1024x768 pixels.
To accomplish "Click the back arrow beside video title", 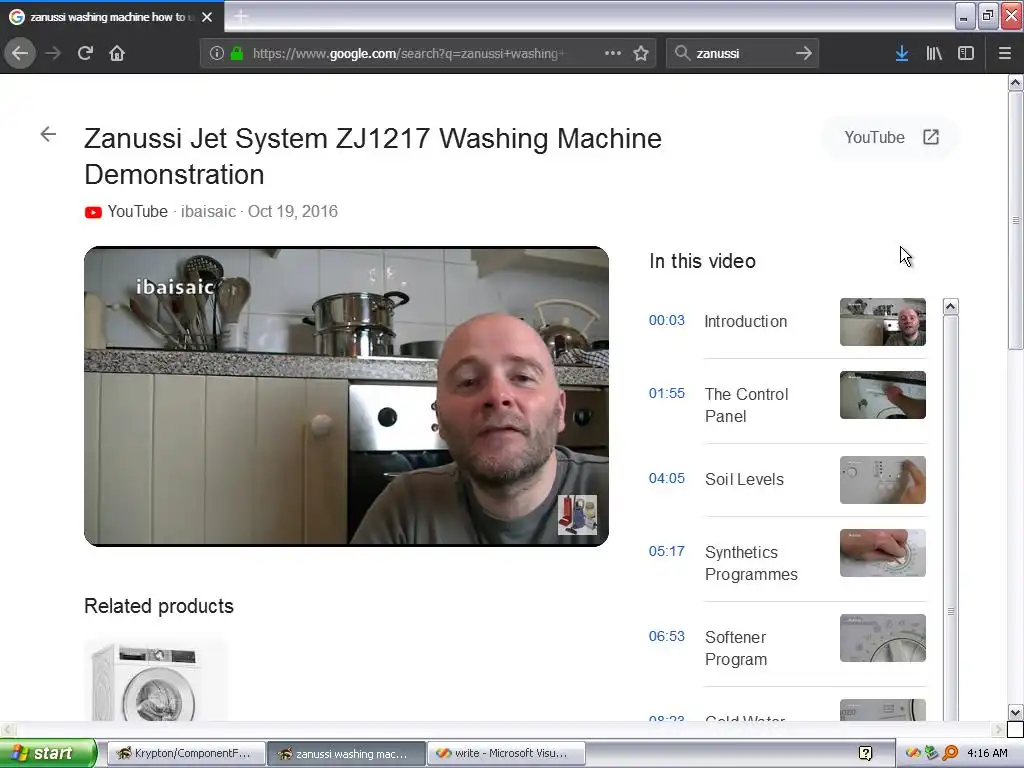I will pyautogui.click(x=48, y=135).
